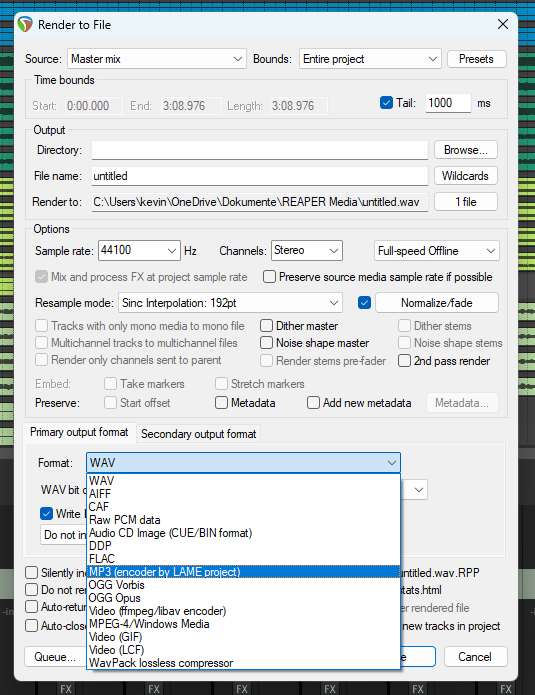Select Video (ffmpeg/libav encoder) format
This screenshot has height=695, width=535.
pyautogui.click(x=243, y=611)
